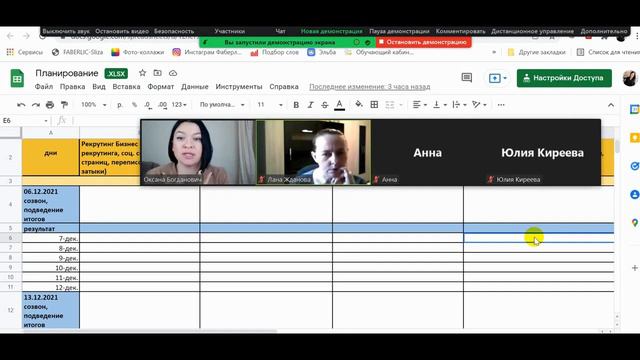Open the font dropdown (По умолча...)

[222, 105]
